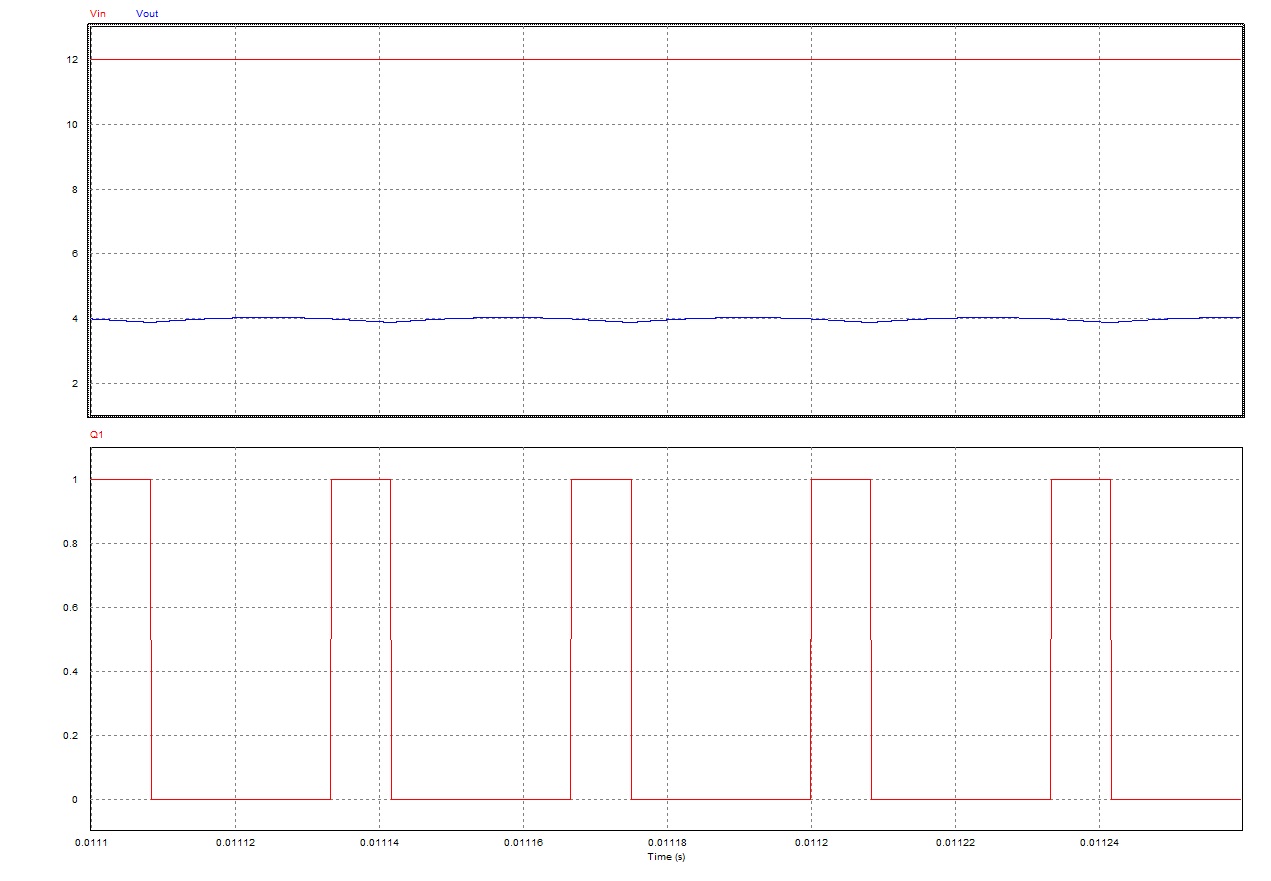Image resolution: width=1271 pixels, height=881 pixels.
Task: Click the 0.01122 time axis value
Action: pyautogui.click(x=955, y=843)
